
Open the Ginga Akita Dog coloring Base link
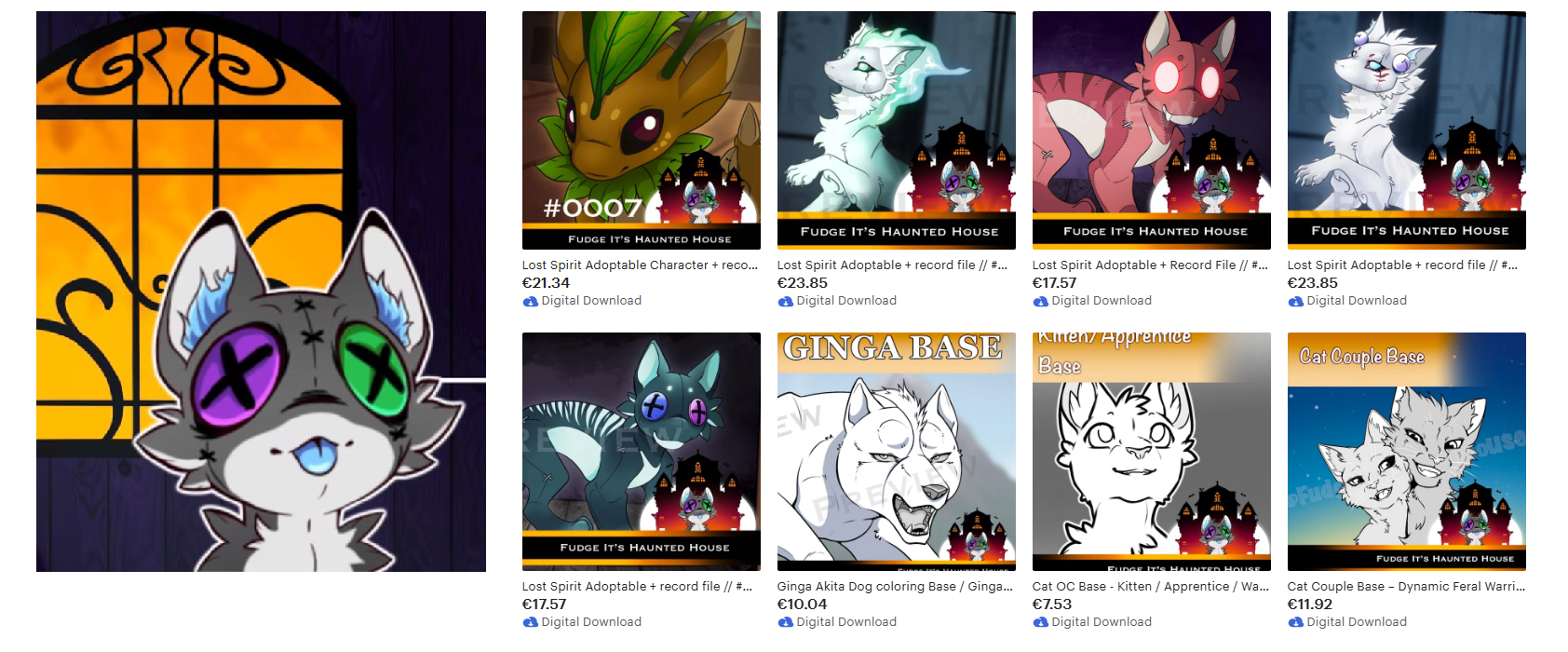(895, 587)
